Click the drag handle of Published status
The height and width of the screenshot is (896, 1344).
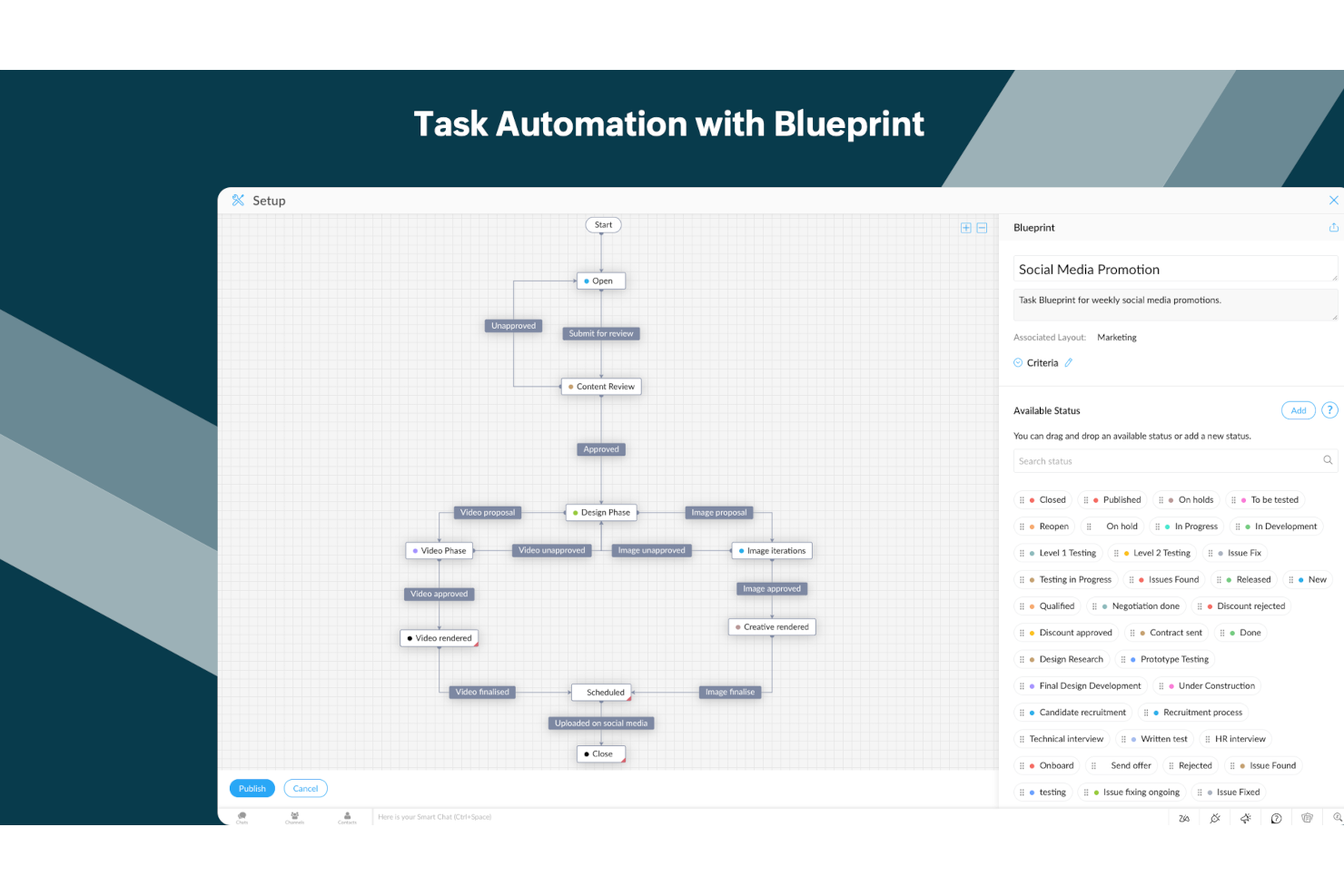(x=1086, y=500)
